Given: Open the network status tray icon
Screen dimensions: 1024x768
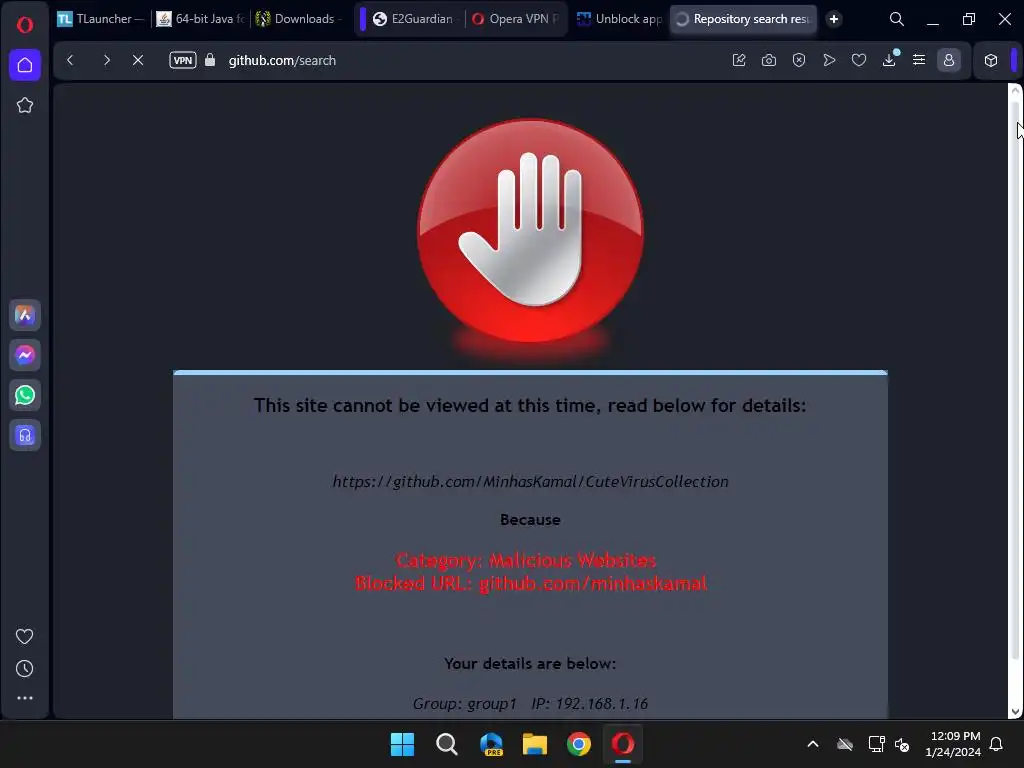Looking at the screenshot, I should tap(876, 744).
